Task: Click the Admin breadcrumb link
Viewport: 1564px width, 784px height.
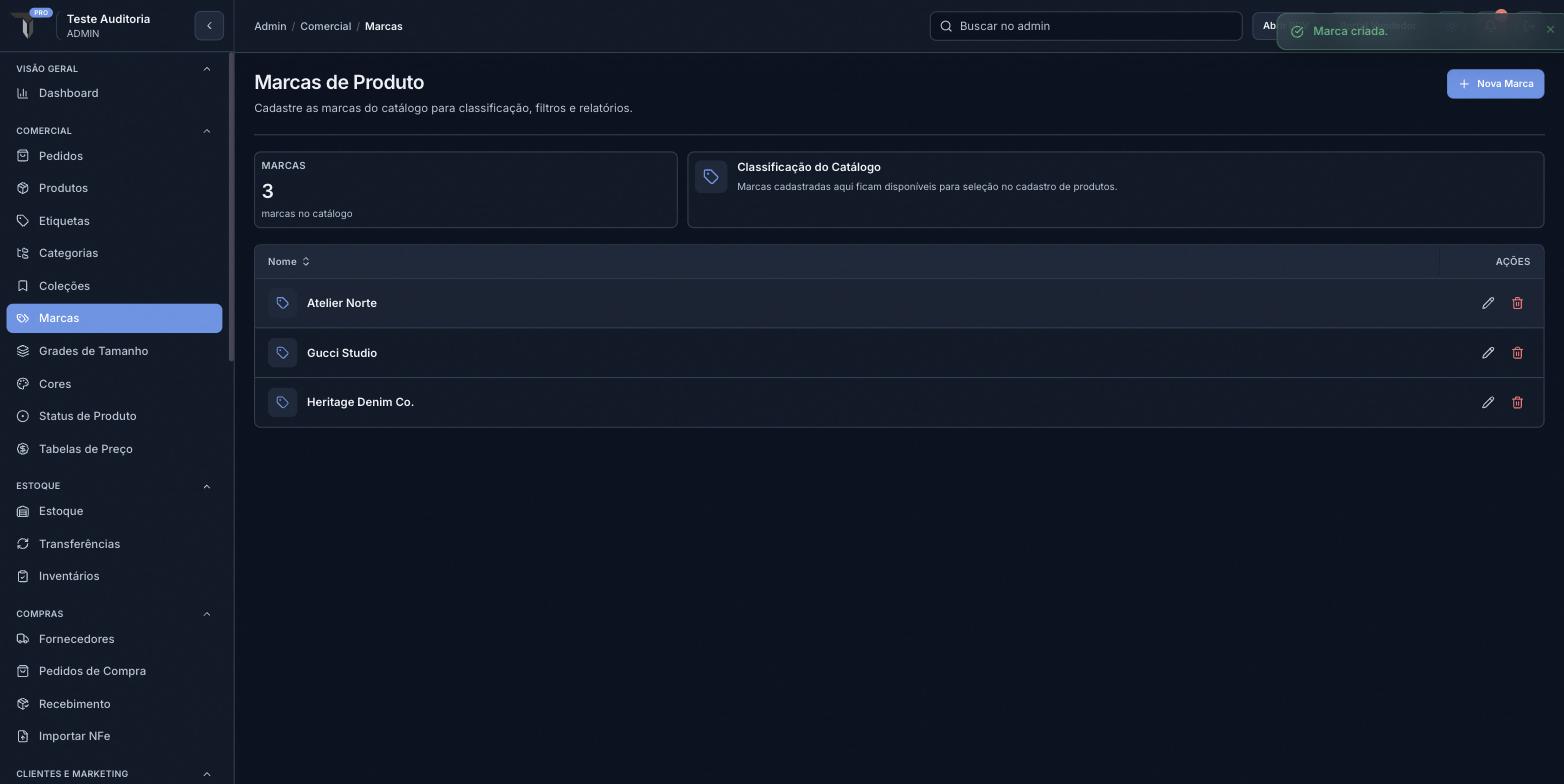Action: pos(270,26)
